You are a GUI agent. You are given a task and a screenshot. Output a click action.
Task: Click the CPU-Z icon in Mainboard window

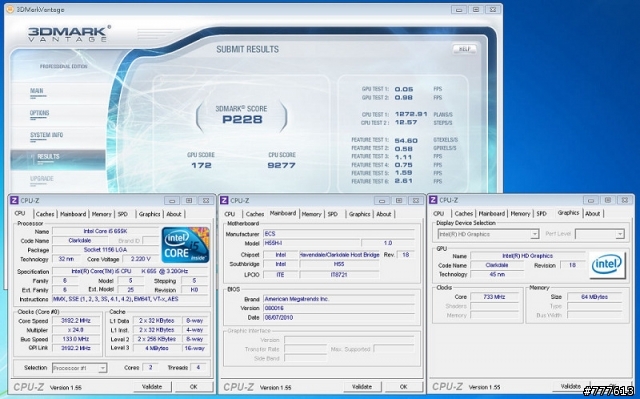pyautogui.click(x=224, y=200)
